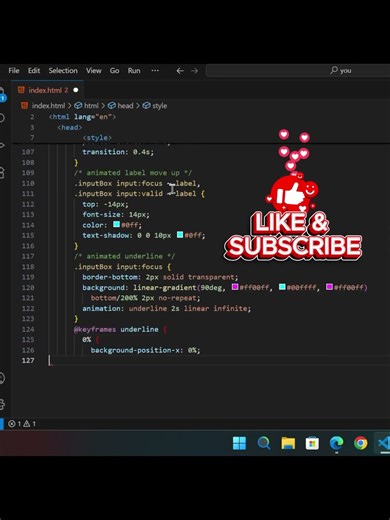Click the html breadcrumb segment
390x520 pixels.
point(91,106)
